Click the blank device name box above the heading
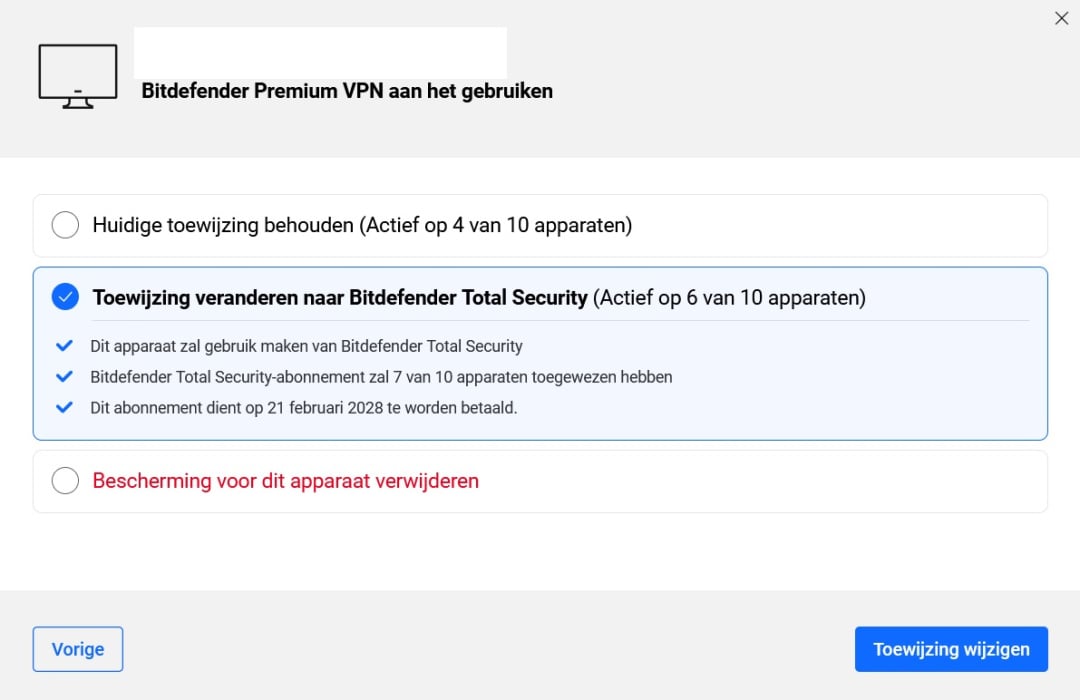 tap(320, 52)
